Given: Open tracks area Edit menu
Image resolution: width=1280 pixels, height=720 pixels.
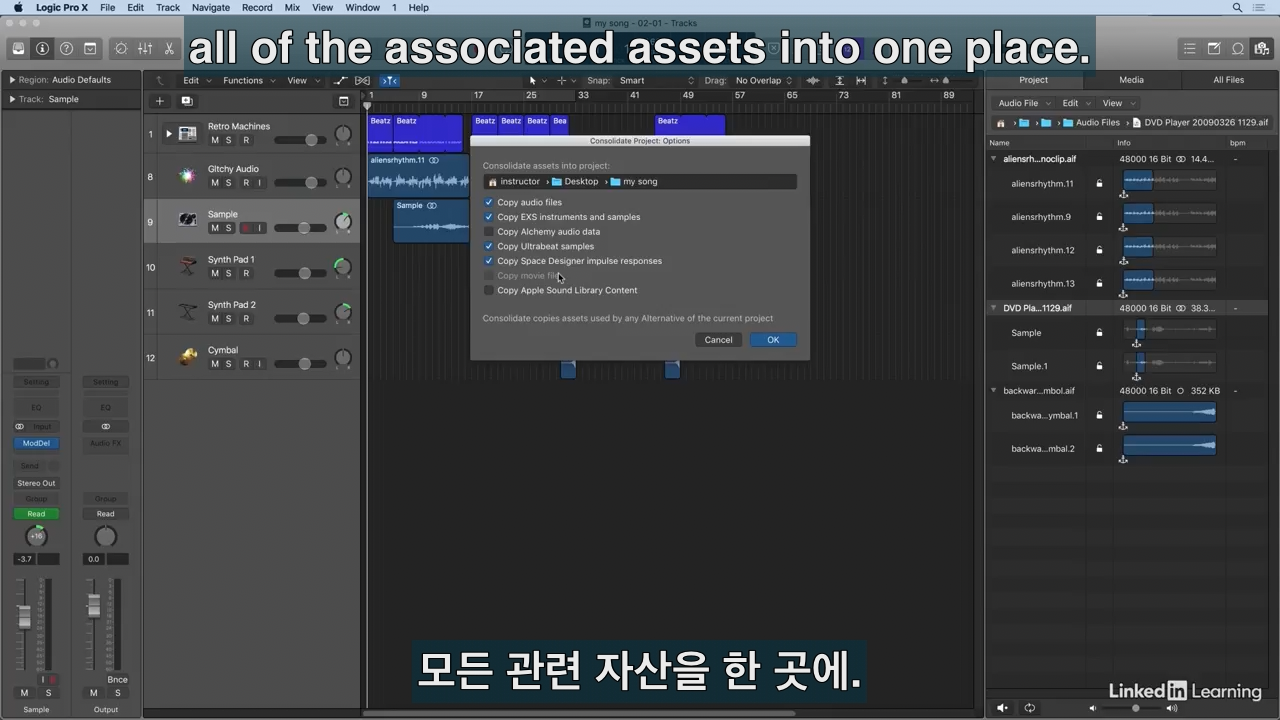Looking at the screenshot, I should tap(195, 80).
